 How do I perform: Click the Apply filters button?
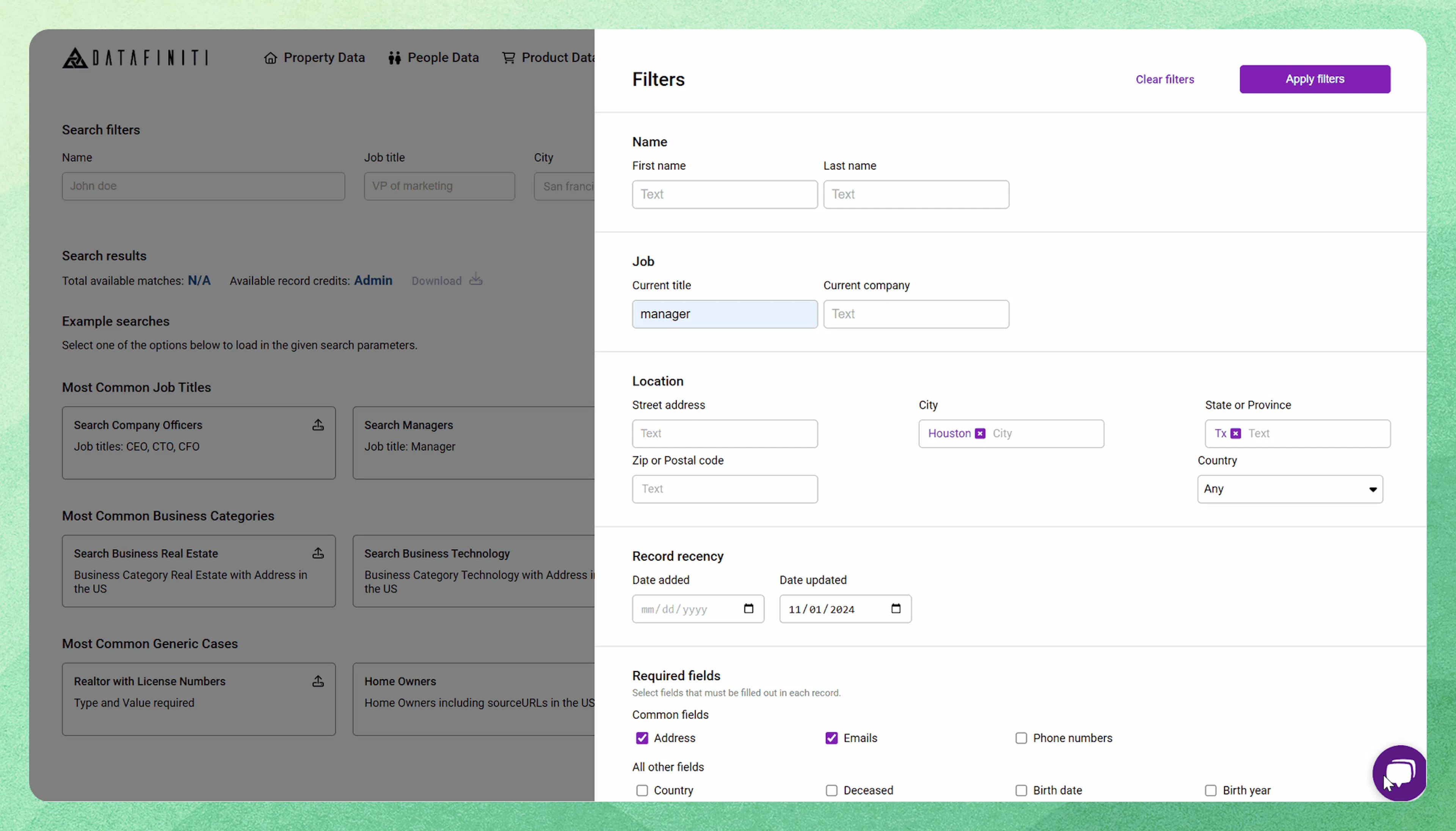(x=1315, y=79)
